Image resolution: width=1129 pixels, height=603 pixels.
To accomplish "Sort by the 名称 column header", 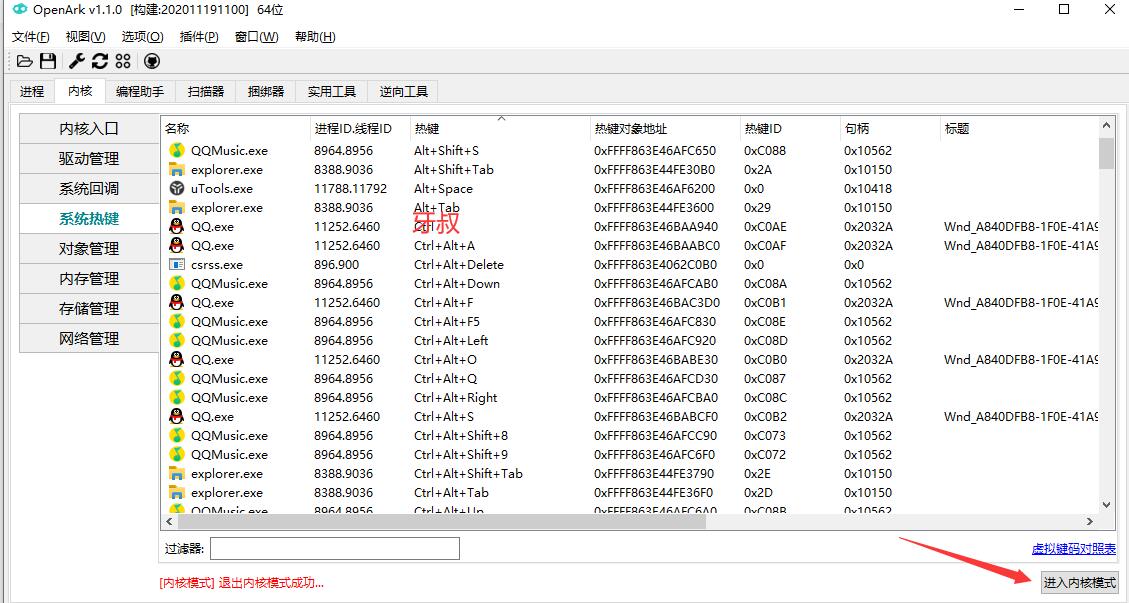I will click(235, 129).
